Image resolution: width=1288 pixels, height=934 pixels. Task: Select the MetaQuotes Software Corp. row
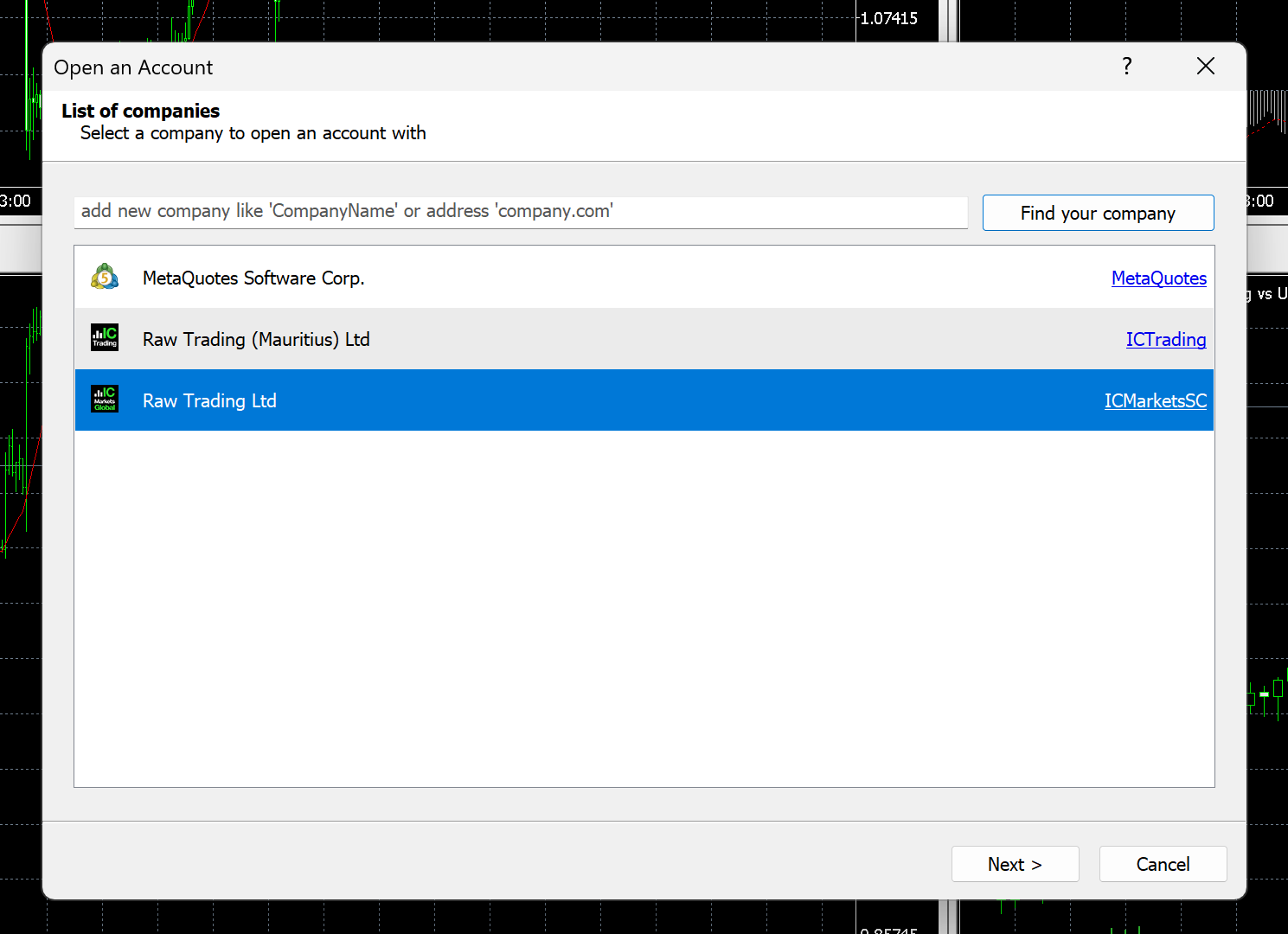pyautogui.click(x=644, y=278)
